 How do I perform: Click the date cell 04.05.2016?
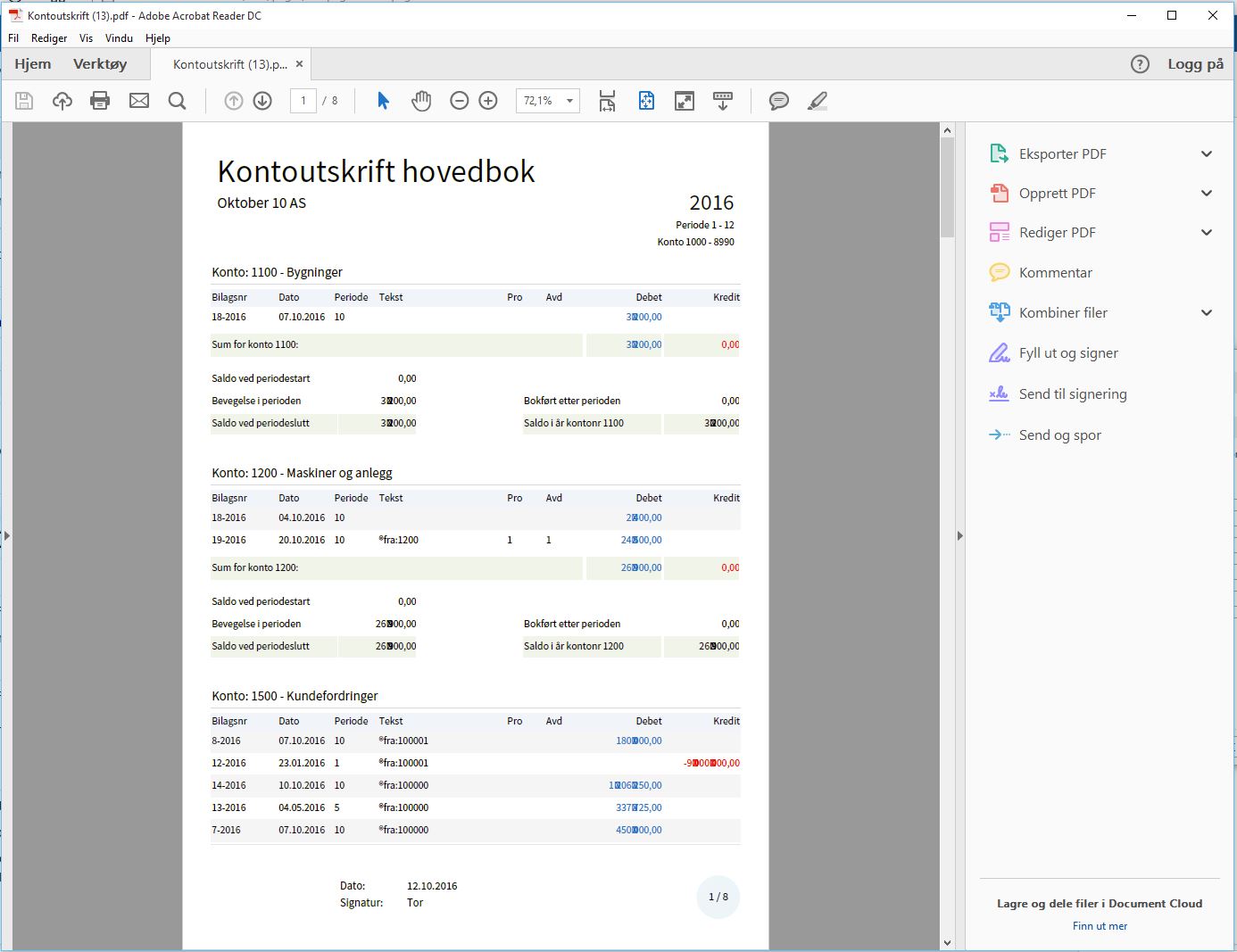pos(302,807)
